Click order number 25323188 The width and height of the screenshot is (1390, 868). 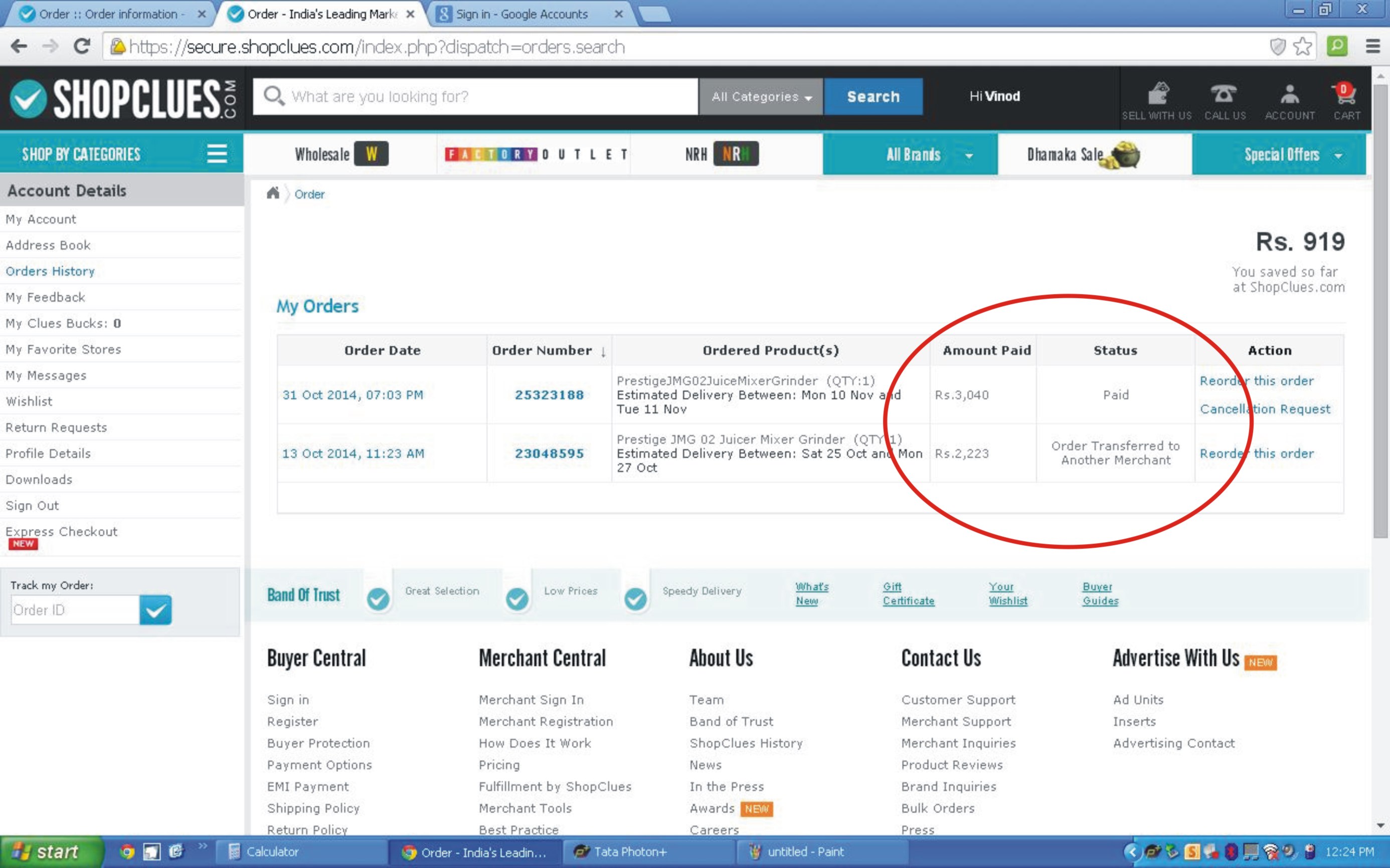(549, 395)
